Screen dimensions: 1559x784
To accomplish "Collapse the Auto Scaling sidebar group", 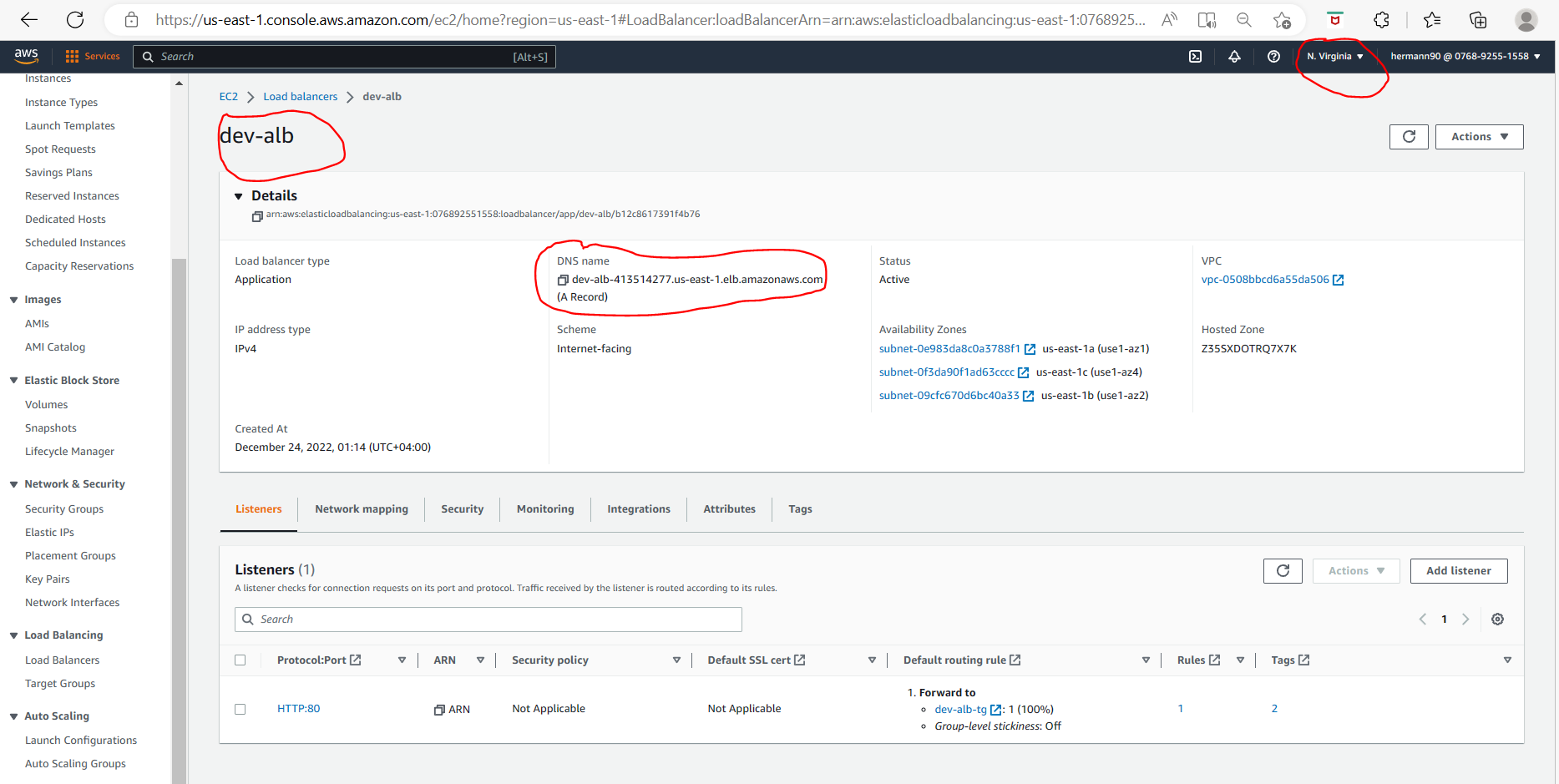I will pos(13,716).
